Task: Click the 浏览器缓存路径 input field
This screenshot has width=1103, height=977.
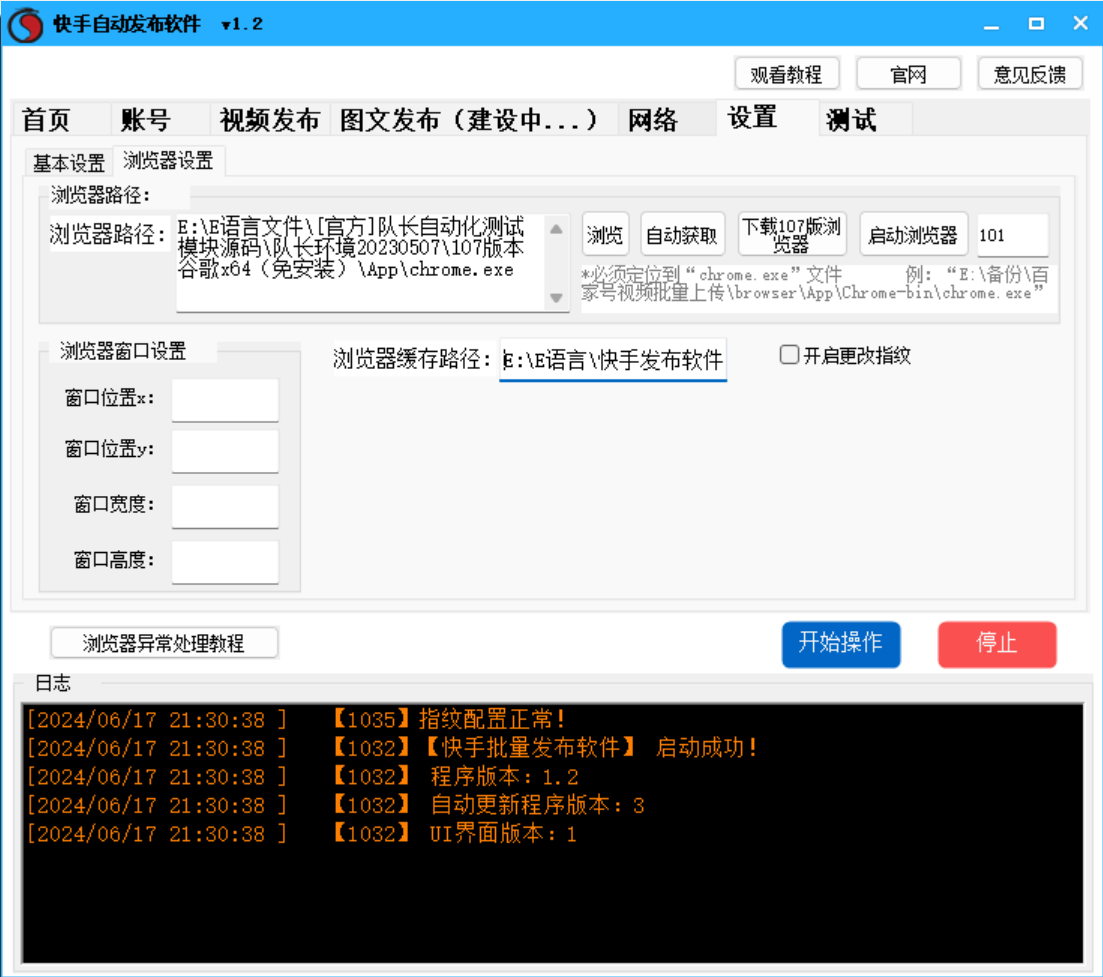Action: coord(613,360)
